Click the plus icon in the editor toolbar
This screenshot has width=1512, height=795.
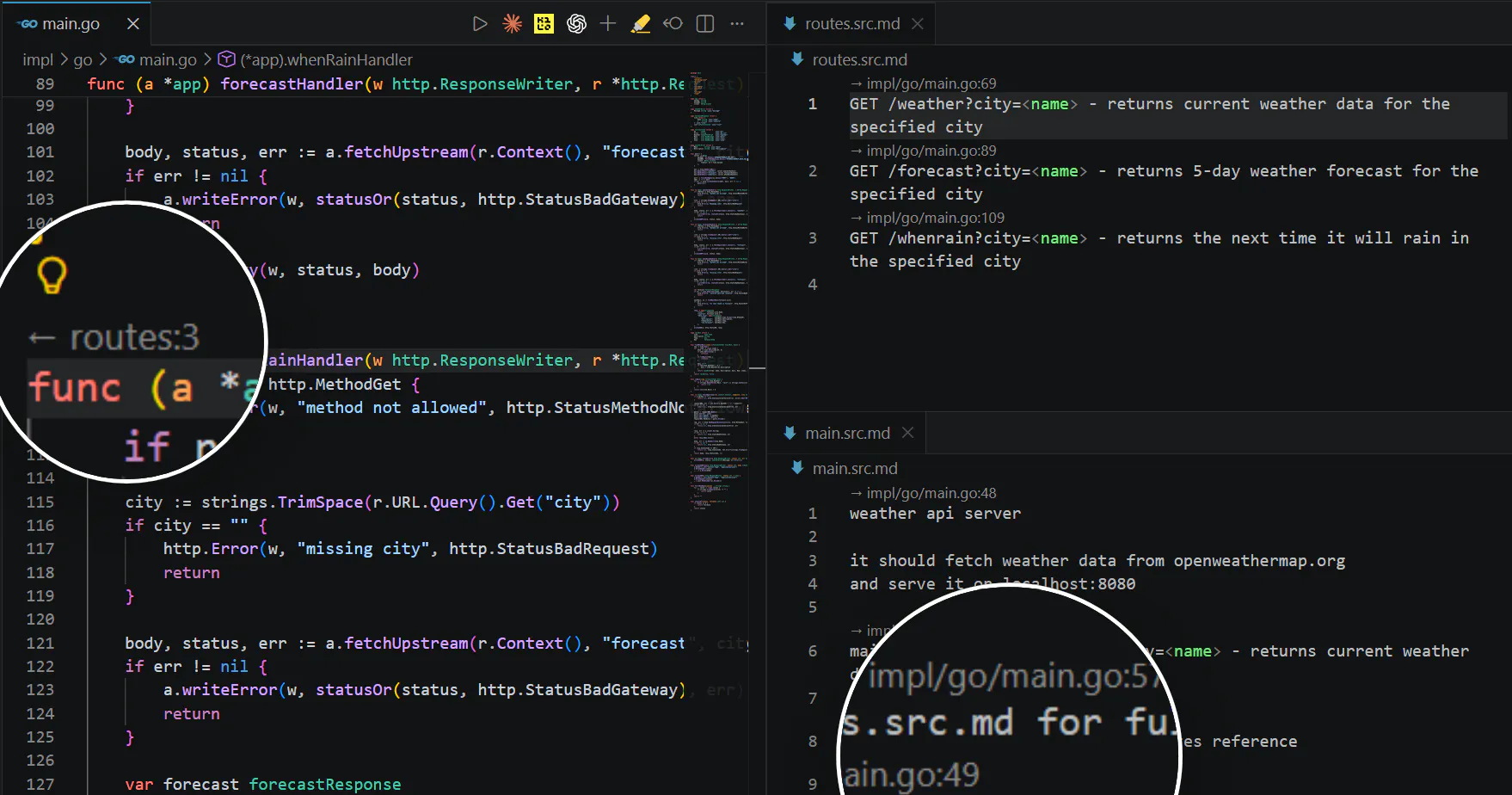click(608, 24)
